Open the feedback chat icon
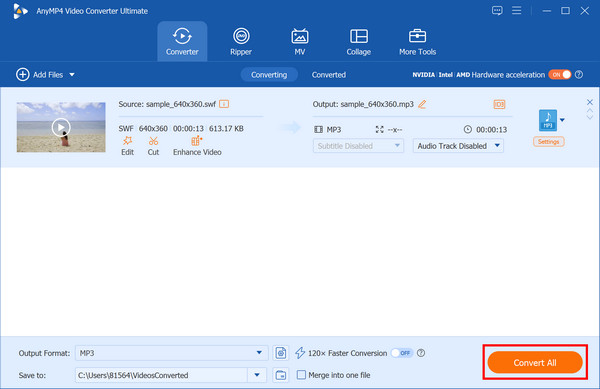 coord(497,11)
